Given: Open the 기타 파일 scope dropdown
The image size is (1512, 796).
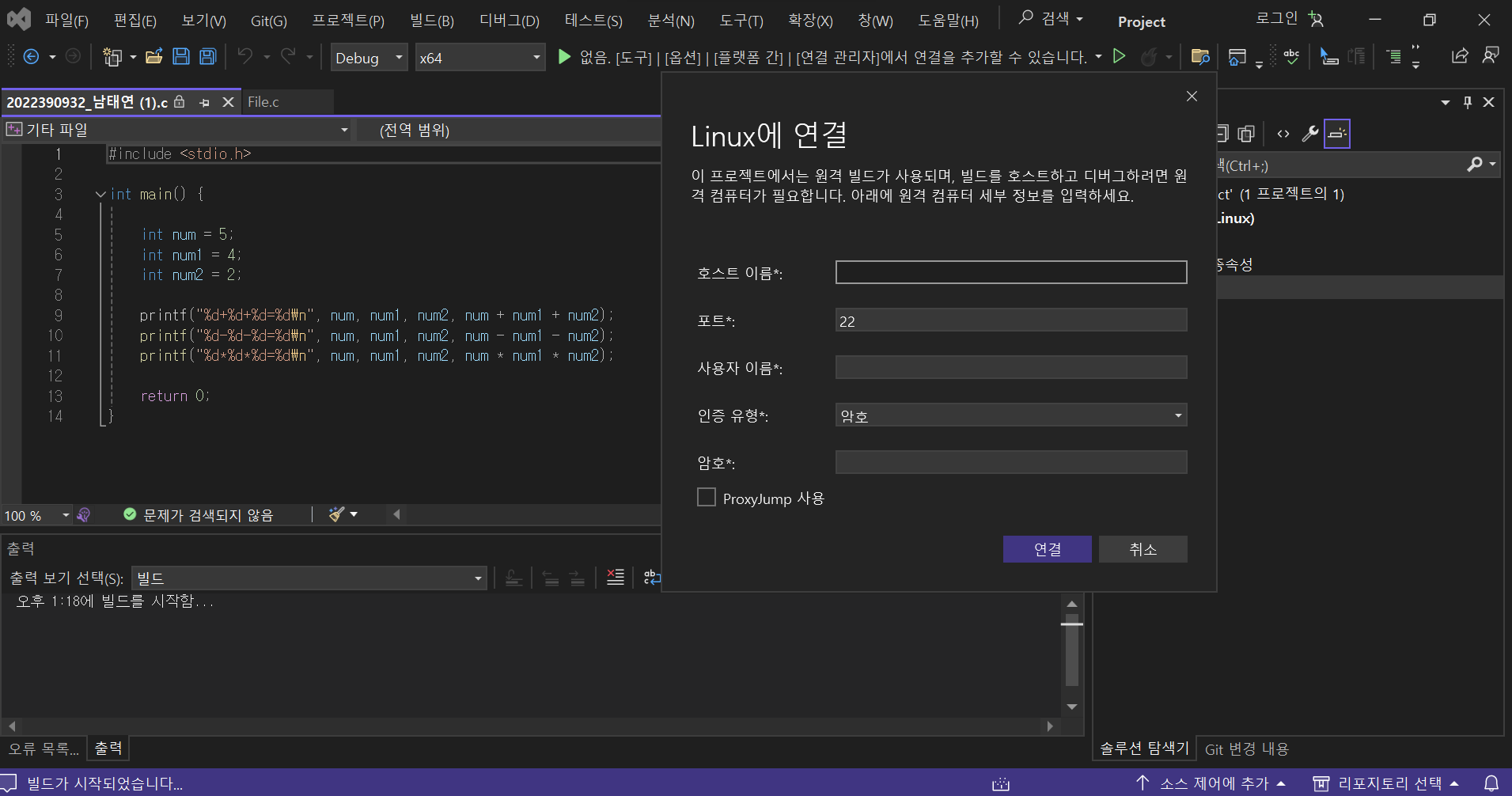Looking at the screenshot, I should (177, 130).
